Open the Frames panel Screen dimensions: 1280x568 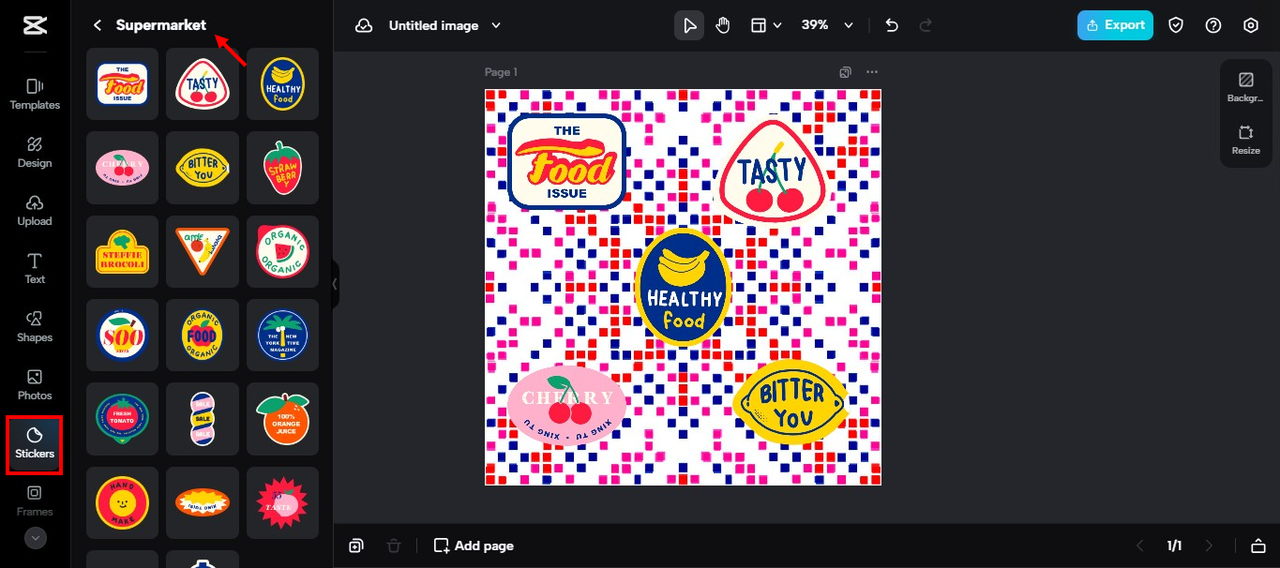click(35, 501)
